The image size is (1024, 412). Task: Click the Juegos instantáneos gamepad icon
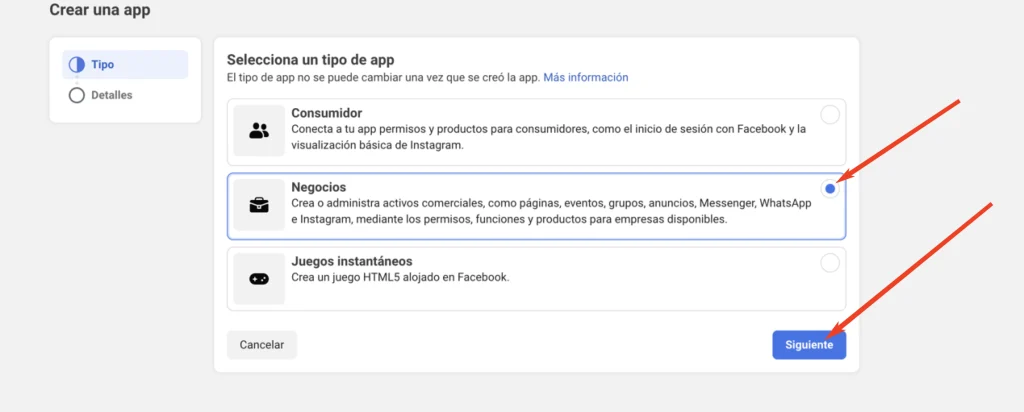pyautogui.click(x=259, y=279)
